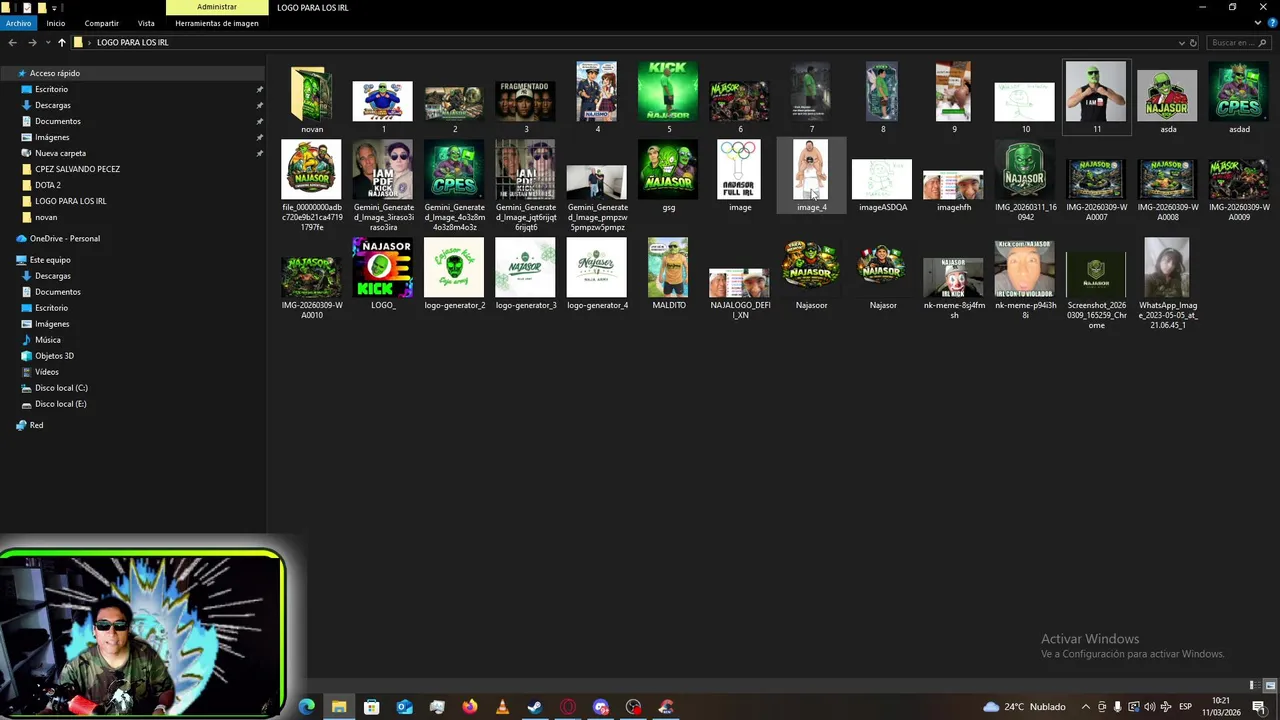The width and height of the screenshot is (1280, 720).
Task: Open Herramientas de imagen tab
Action: (217, 23)
